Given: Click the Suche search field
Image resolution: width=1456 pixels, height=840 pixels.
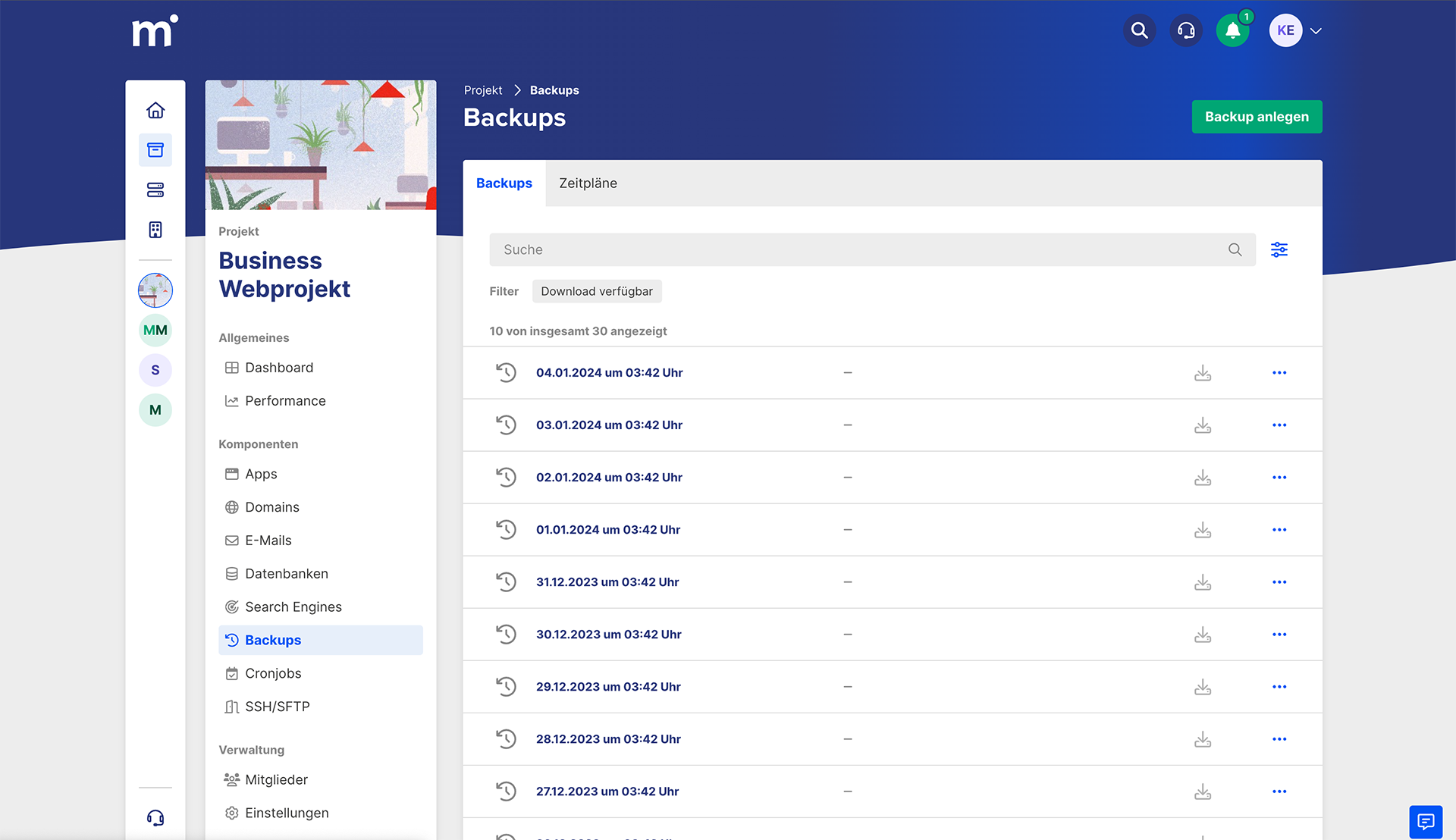Looking at the screenshot, I should 857,249.
